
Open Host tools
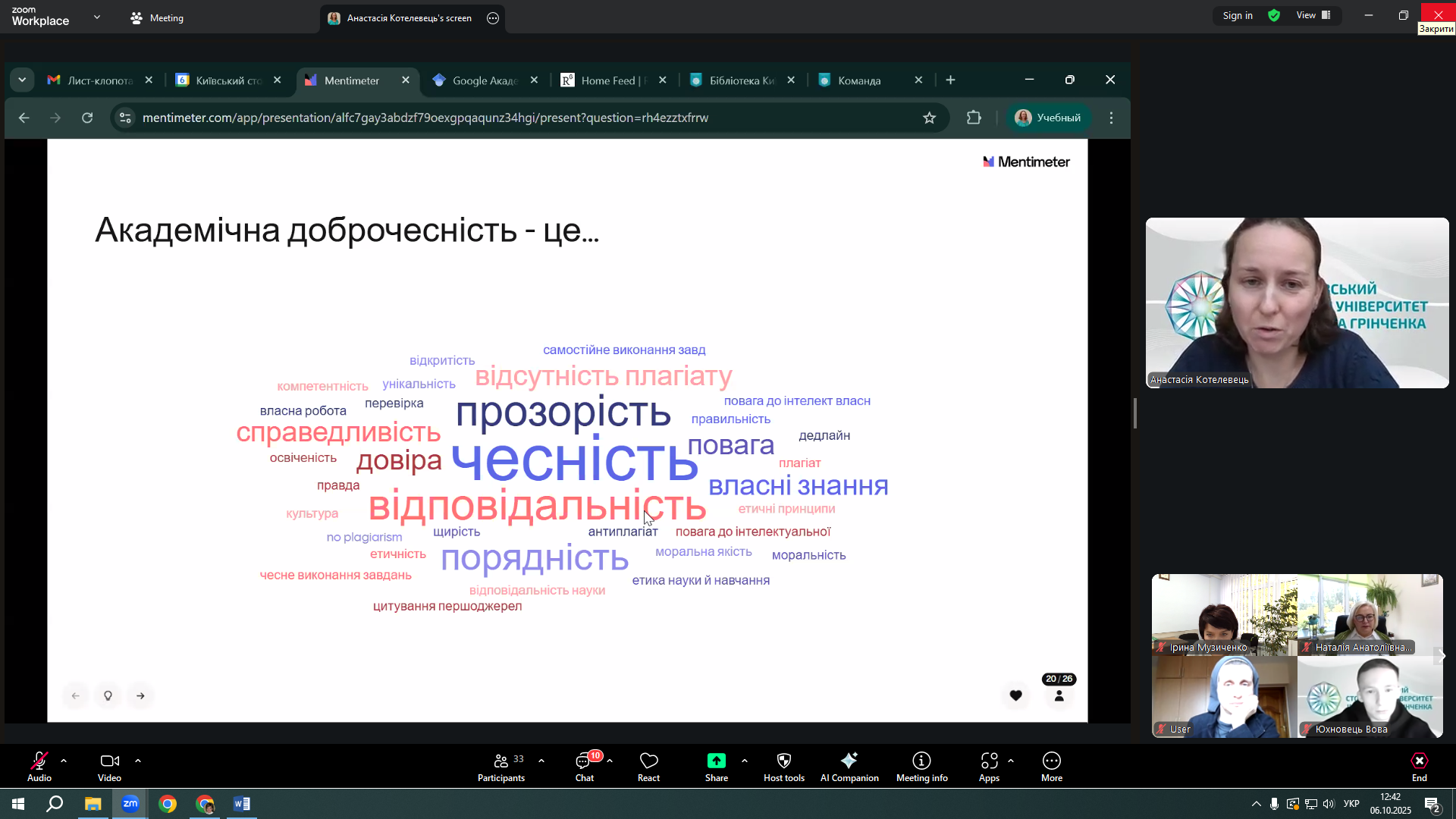point(783,766)
